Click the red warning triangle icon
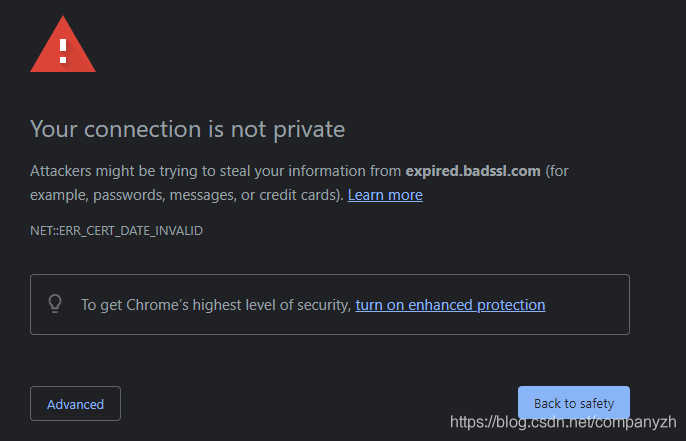This screenshot has width=686, height=441. tap(63, 48)
